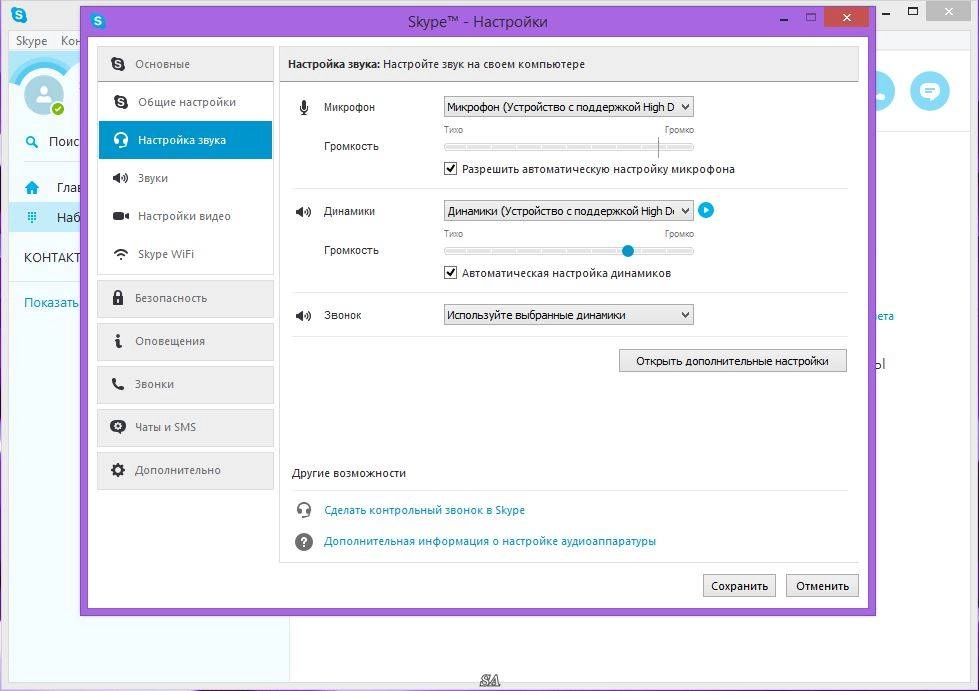Click the Skype logo icon beside Основные

click(x=117, y=64)
